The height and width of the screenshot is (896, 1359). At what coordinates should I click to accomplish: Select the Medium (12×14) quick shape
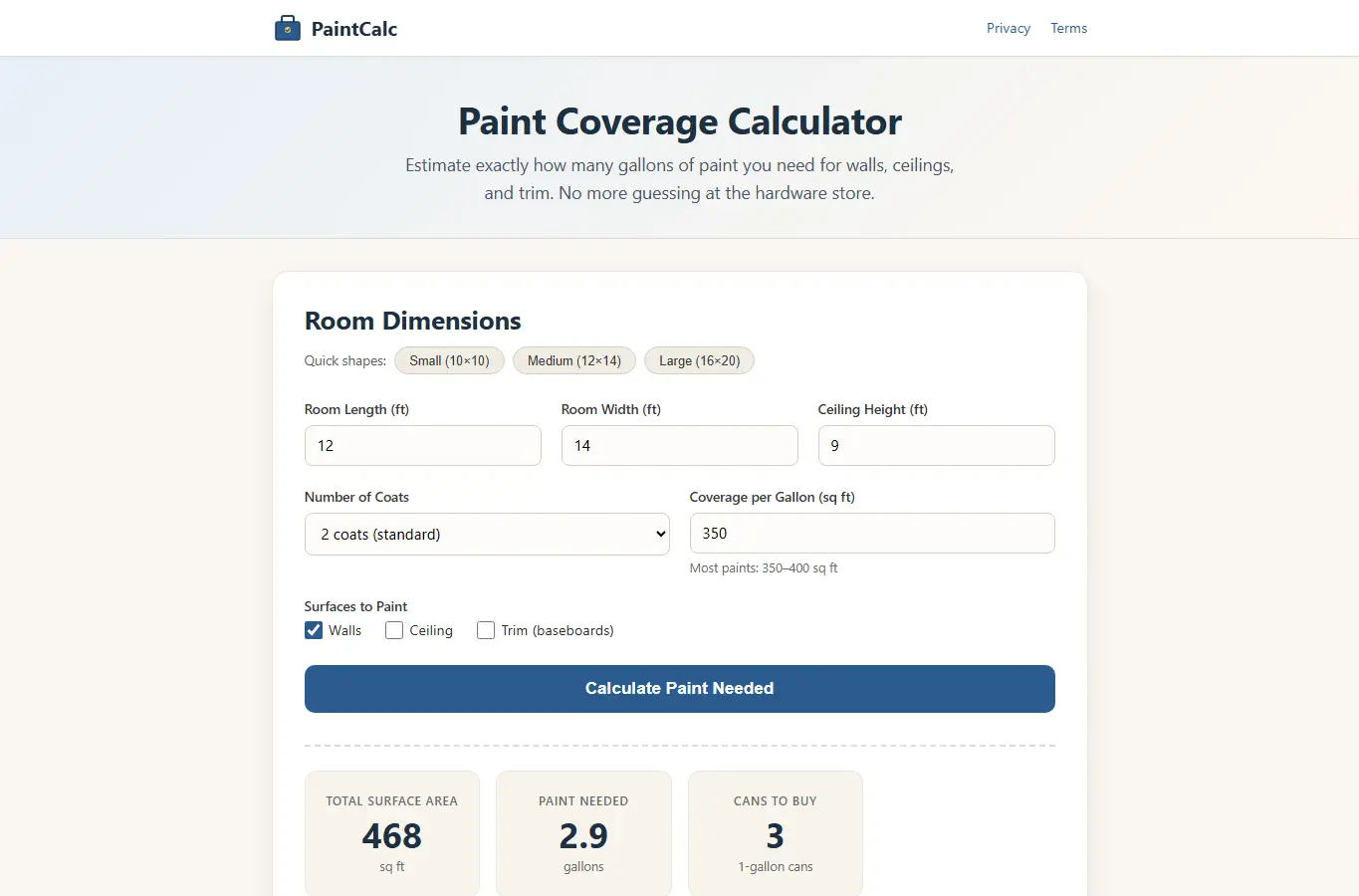click(574, 360)
